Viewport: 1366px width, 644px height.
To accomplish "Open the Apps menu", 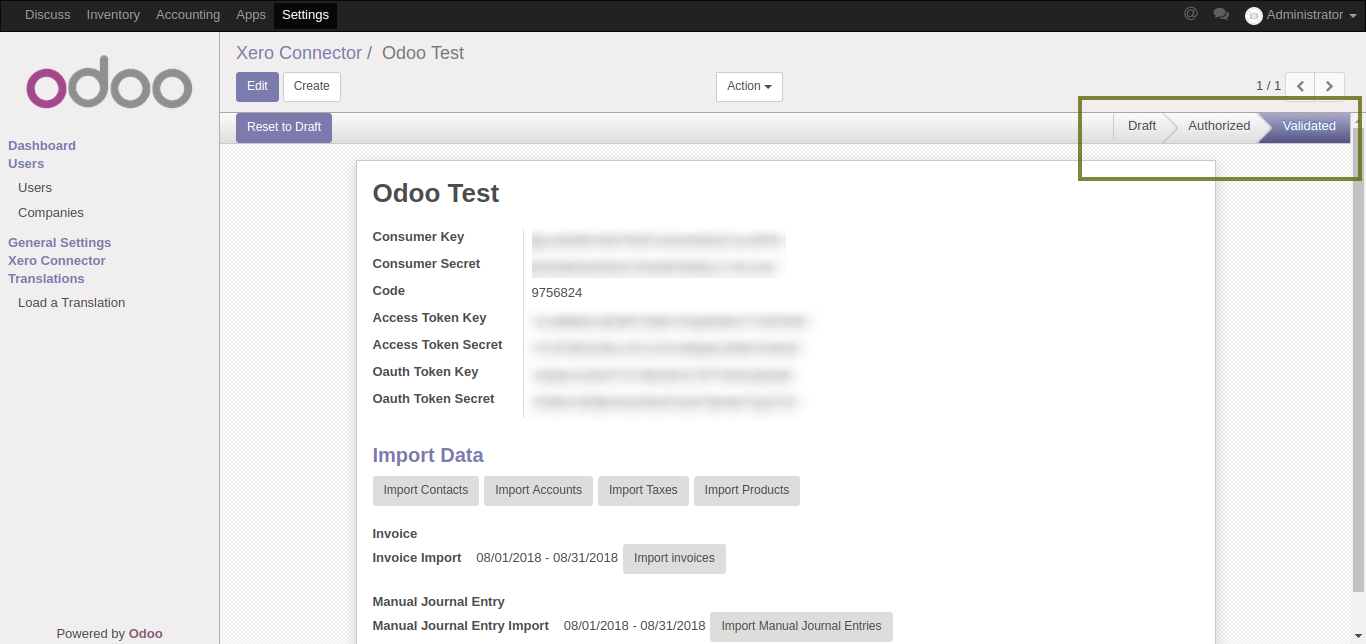I will coord(251,15).
